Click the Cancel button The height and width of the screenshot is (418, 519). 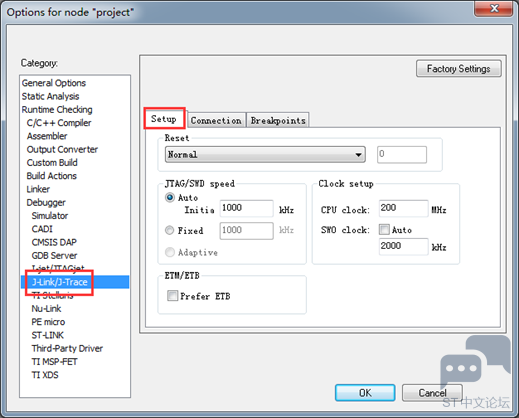tap(432, 393)
